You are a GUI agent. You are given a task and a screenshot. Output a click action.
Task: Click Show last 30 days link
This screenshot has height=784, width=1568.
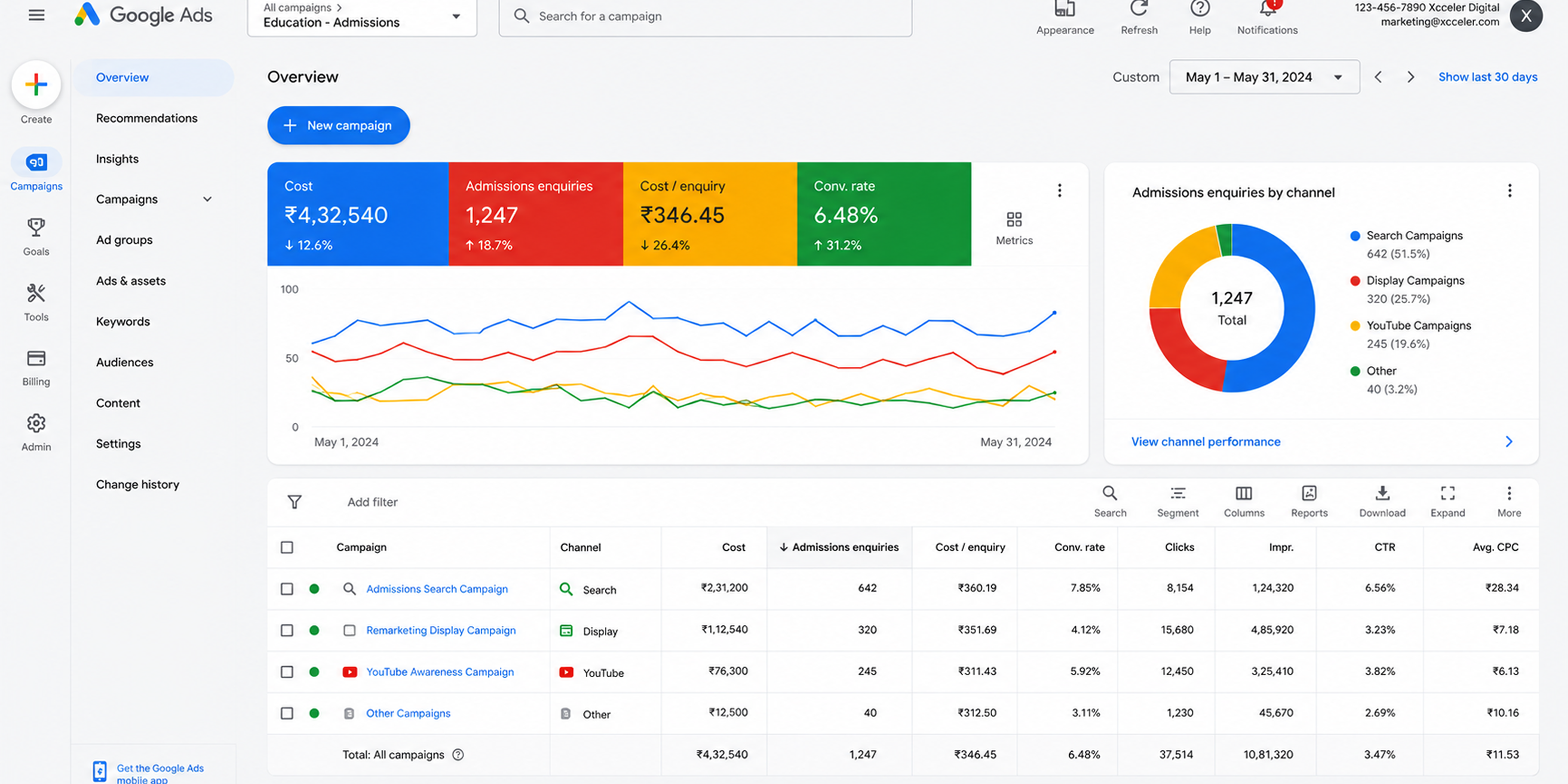1488,77
